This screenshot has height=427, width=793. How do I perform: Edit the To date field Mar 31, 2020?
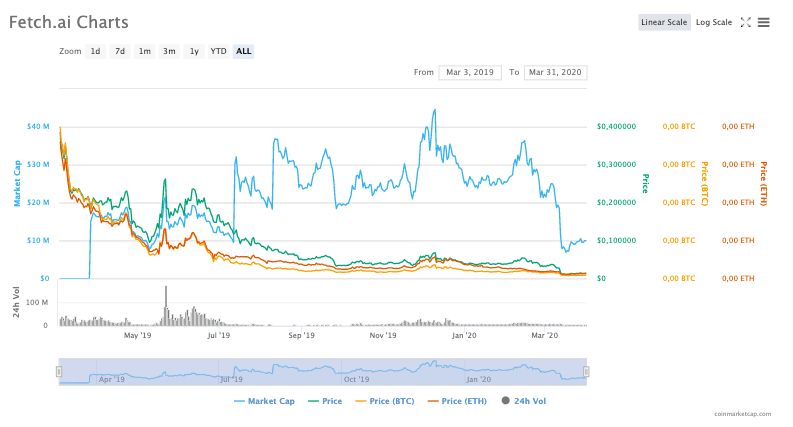pos(555,72)
